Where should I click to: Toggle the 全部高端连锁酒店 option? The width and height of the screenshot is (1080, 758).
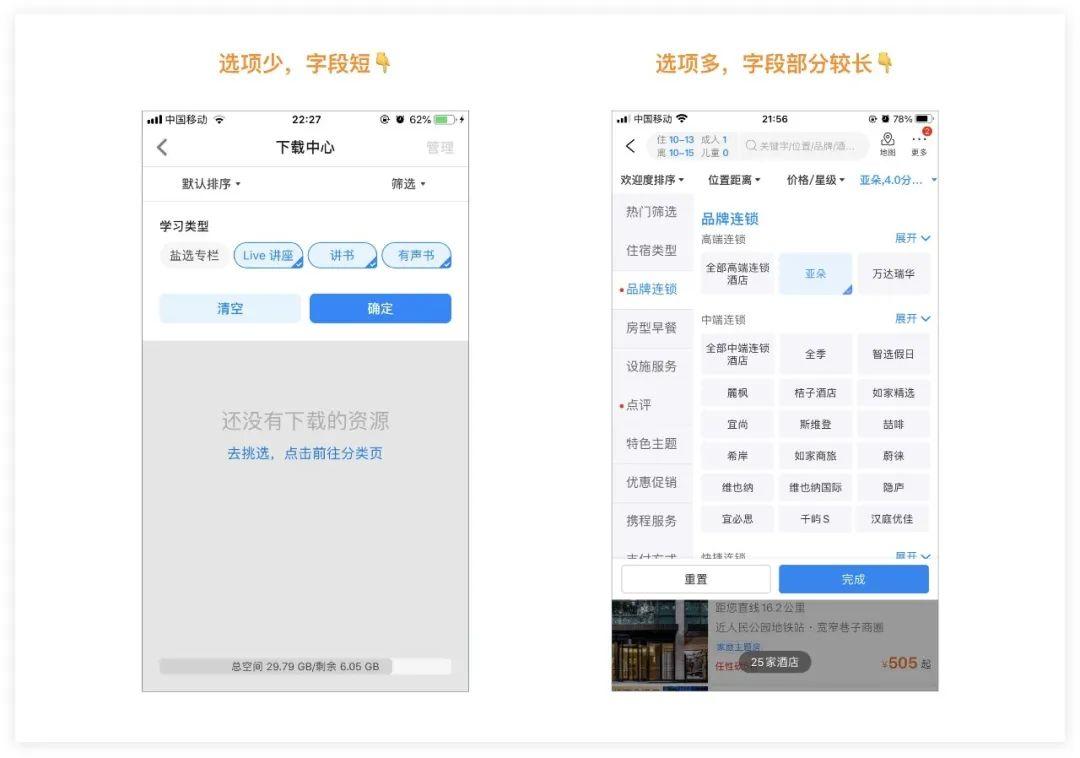tap(737, 274)
